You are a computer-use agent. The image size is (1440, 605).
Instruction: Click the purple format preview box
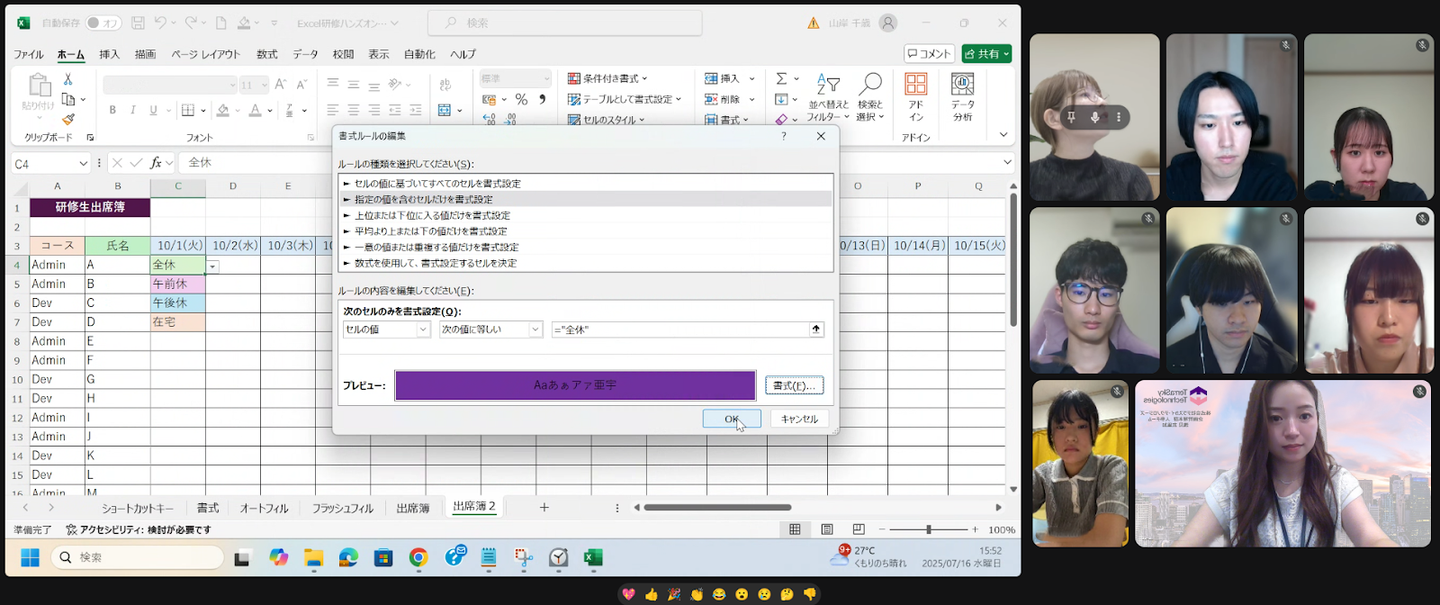(x=575, y=386)
